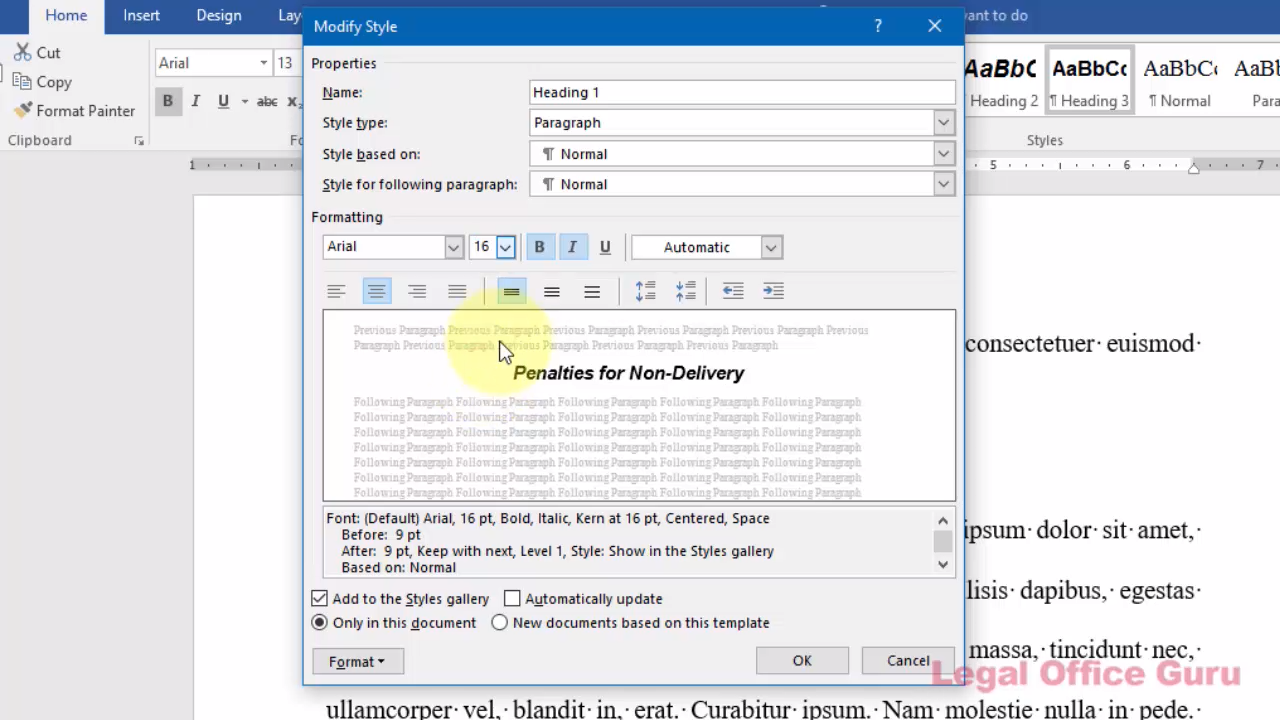Image resolution: width=1280 pixels, height=720 pixels.
Task: Switch to Home ribbon tab
Action: point(66,15)
